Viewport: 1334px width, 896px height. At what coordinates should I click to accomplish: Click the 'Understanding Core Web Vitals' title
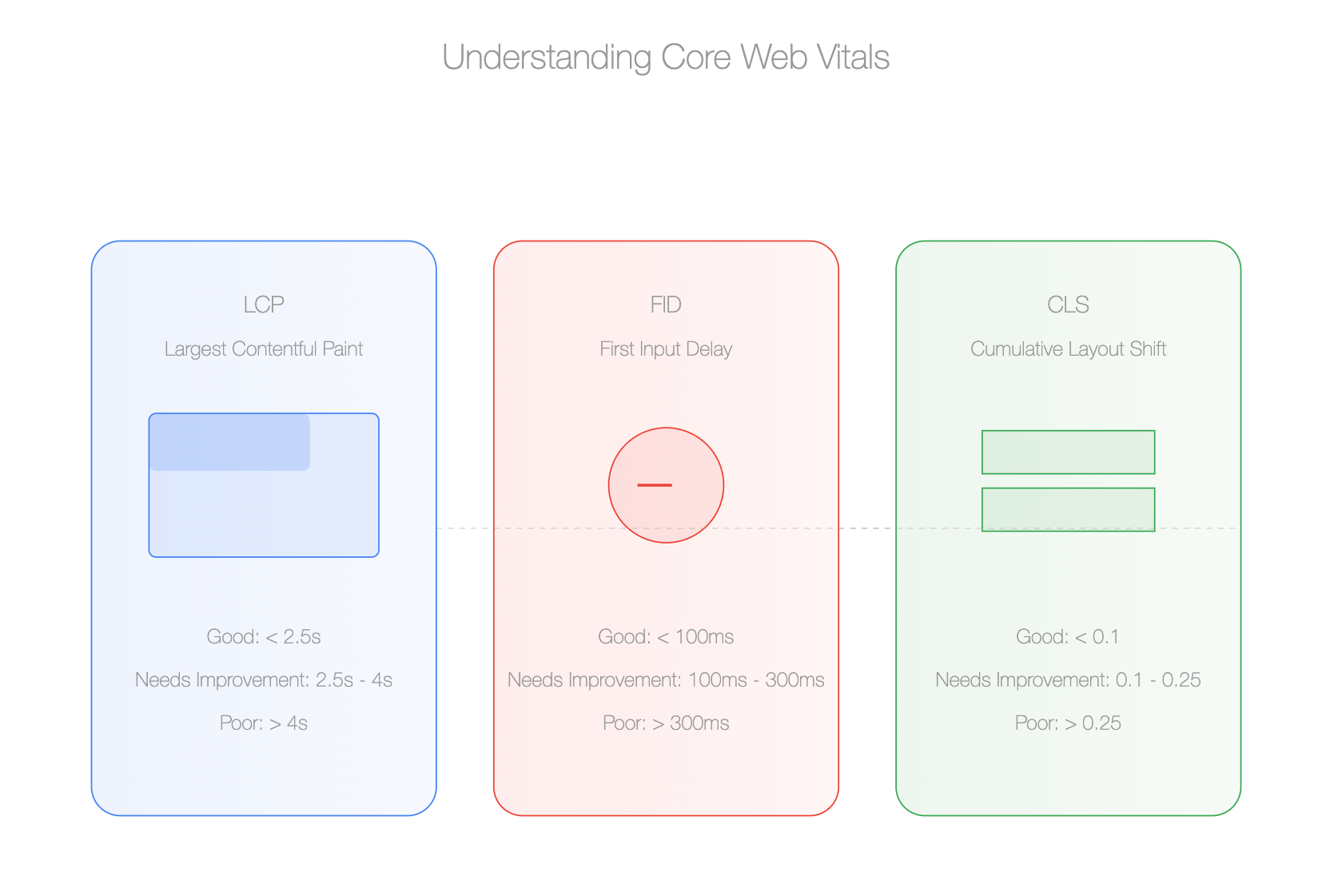click(x=666, y=58)
